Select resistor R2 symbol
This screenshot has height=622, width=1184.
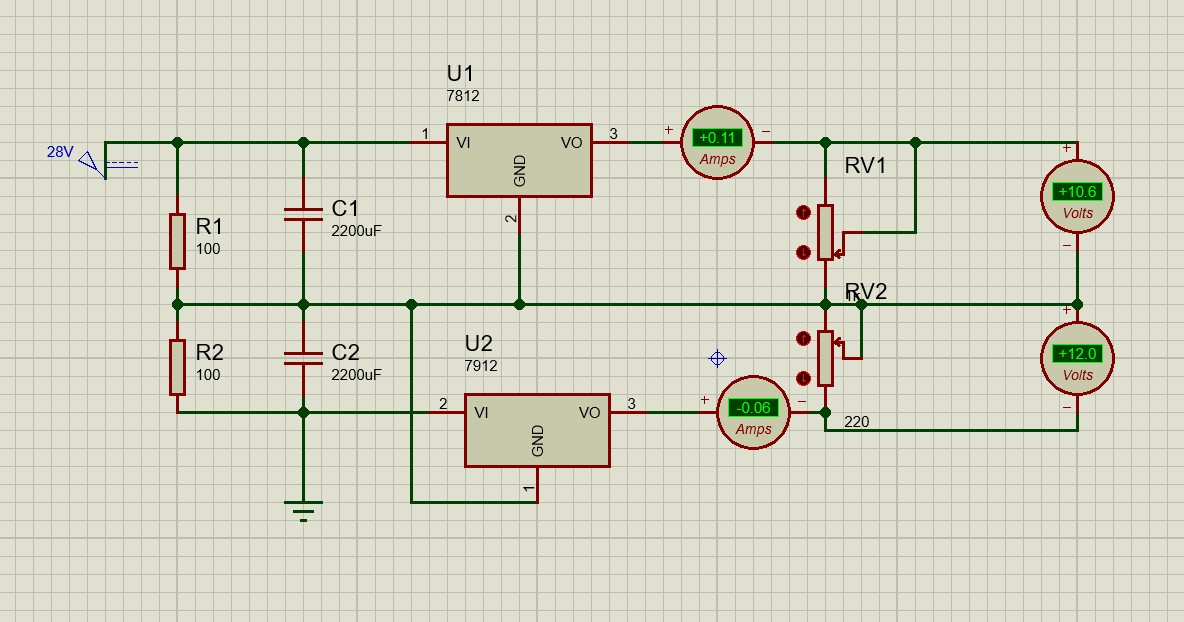coord(177,366)
